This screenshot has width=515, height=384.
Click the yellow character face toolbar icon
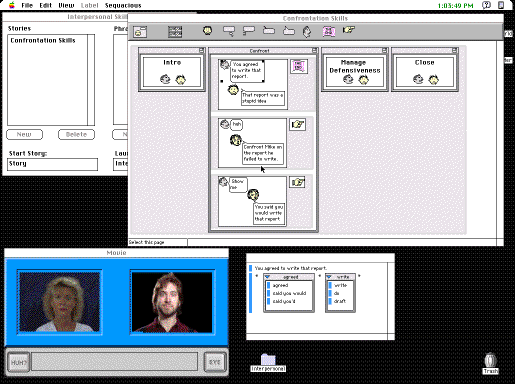click(207, 31)
